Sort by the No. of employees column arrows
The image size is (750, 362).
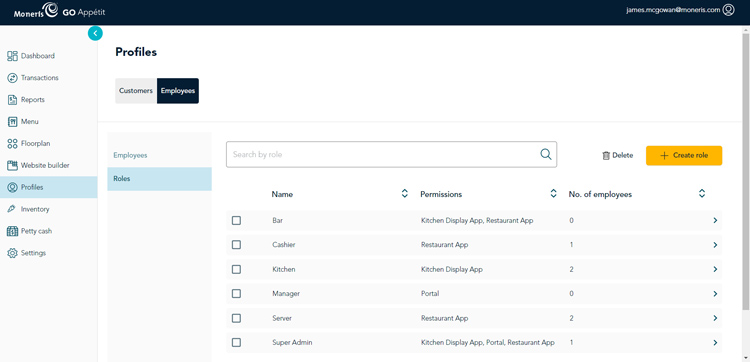pos(702,194)
